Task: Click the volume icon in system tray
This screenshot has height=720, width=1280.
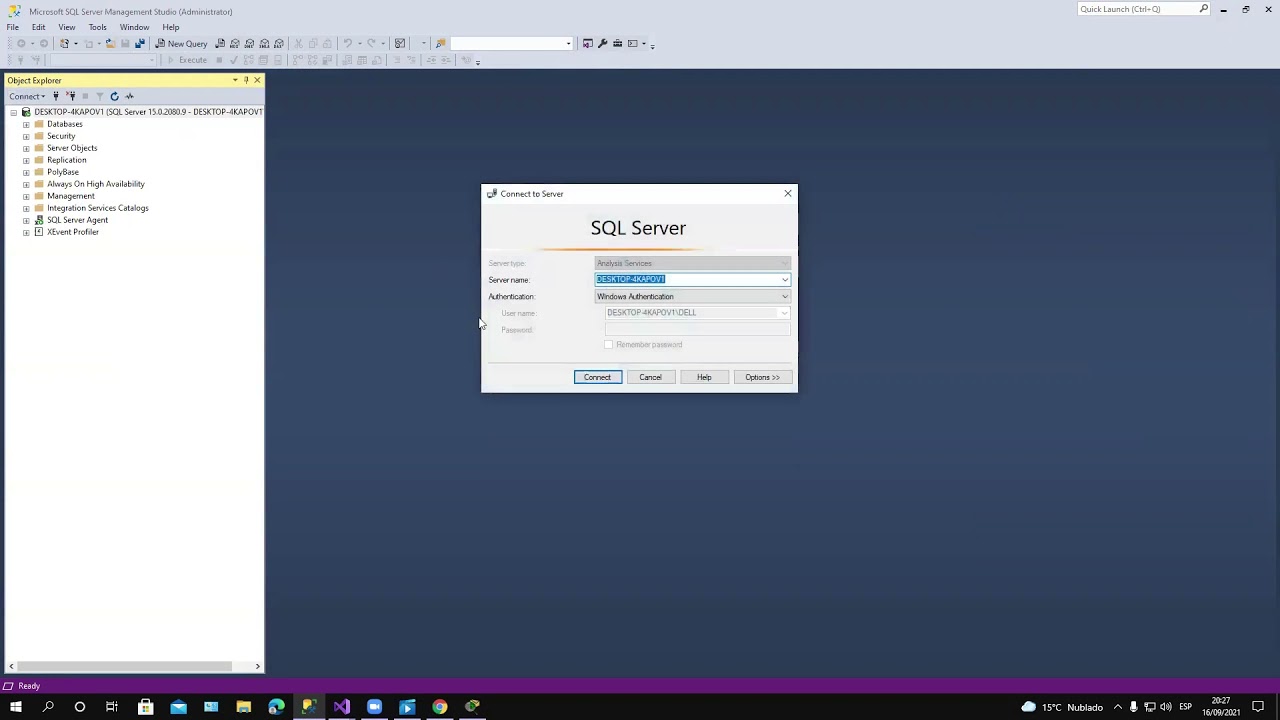Action: [x=1166, y=707]
